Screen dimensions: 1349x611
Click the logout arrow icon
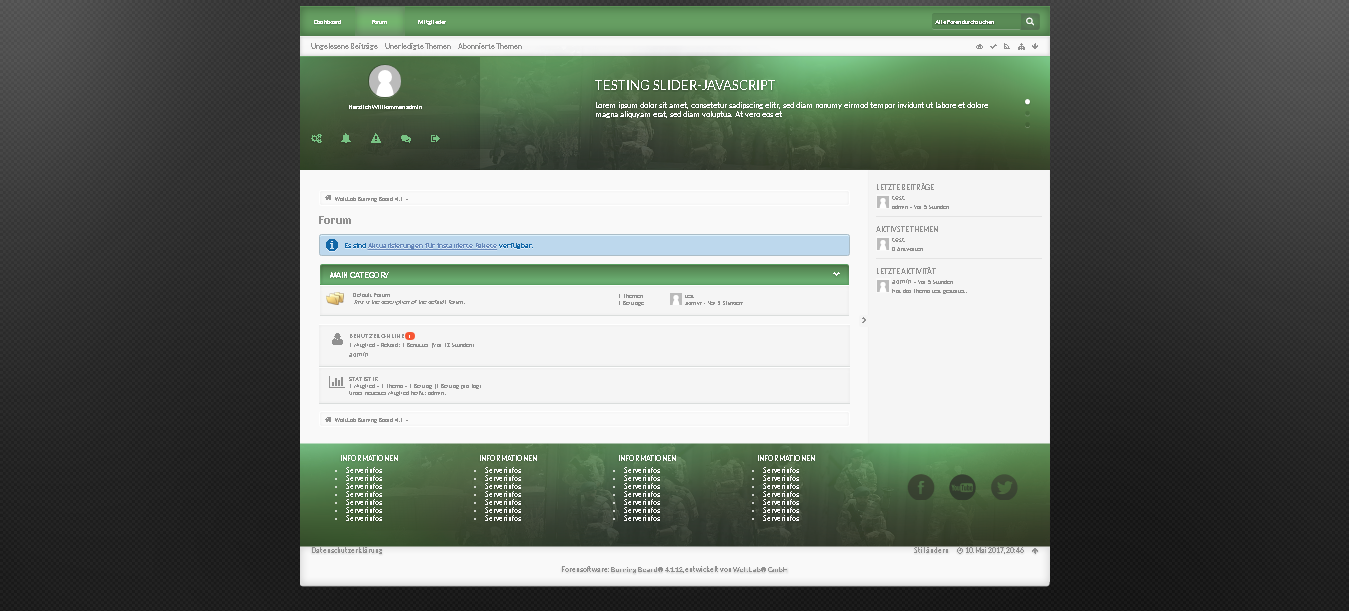[x=435, y=139]
